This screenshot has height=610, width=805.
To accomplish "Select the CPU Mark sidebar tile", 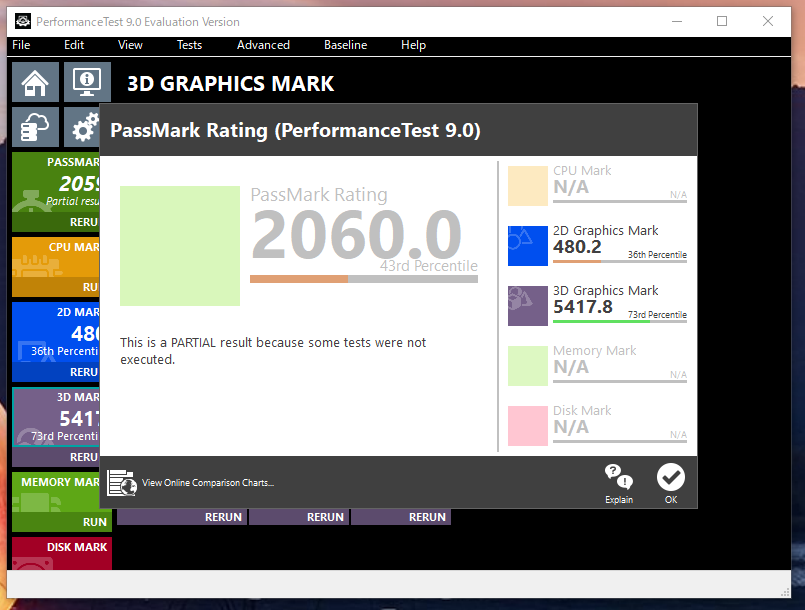I will point(56,257).
